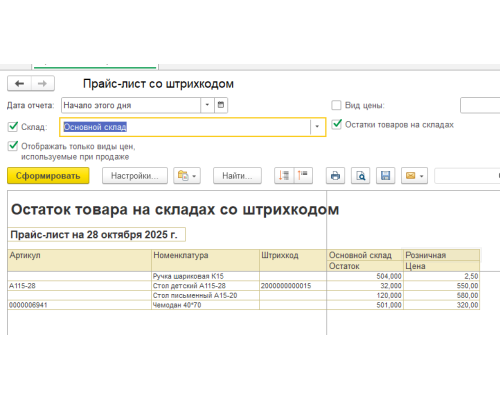Screen dimensions: 500x400
Task: Print the report with printer icon
Action: 335,176
